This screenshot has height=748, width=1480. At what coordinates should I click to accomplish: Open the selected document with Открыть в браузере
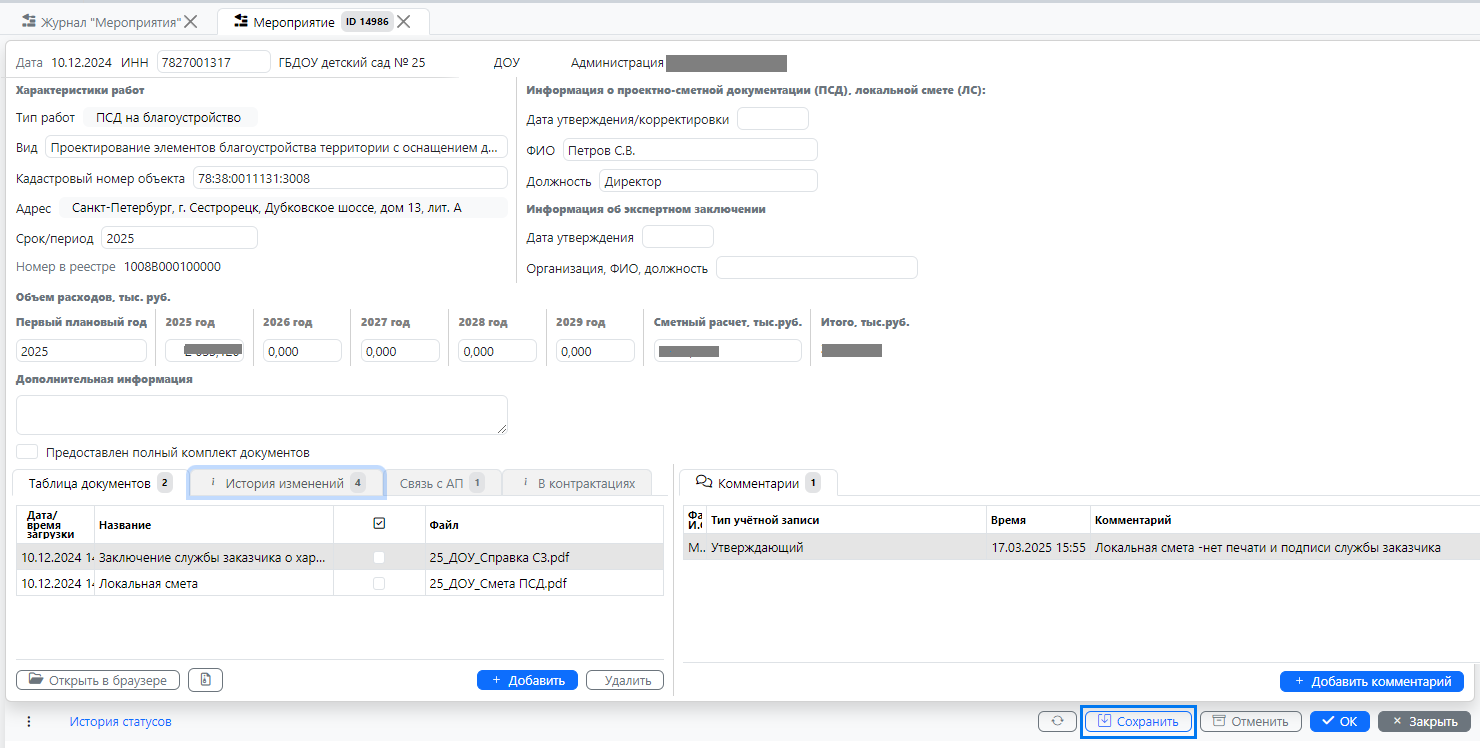pyautogui.click(x=98, y=680)
